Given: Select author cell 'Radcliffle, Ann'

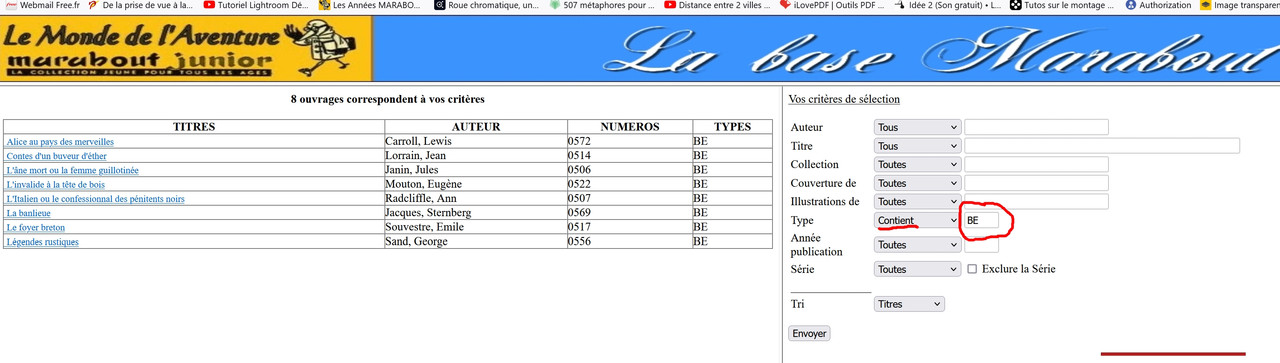Looking at the screenshot, I should (476, 198).
